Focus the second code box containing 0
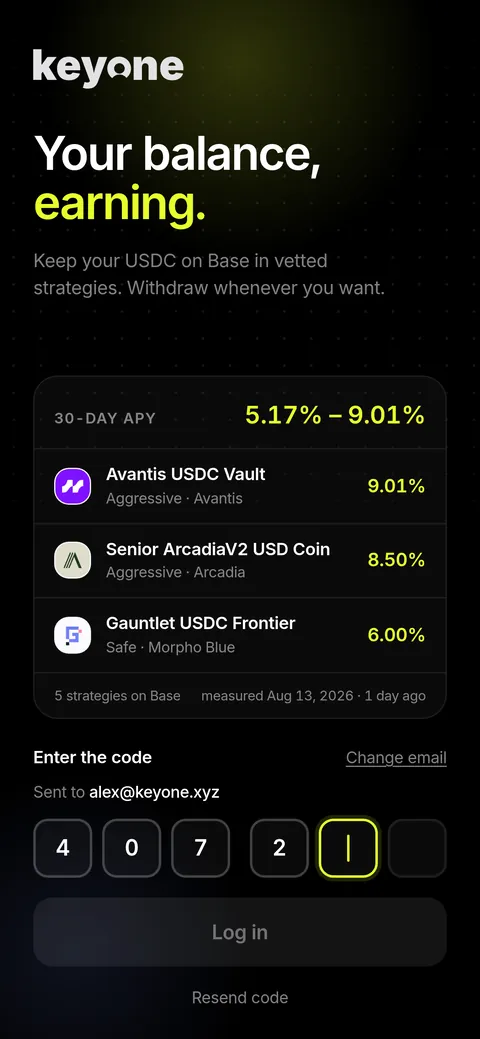The image size is (480, 1039). pos(131,848)
